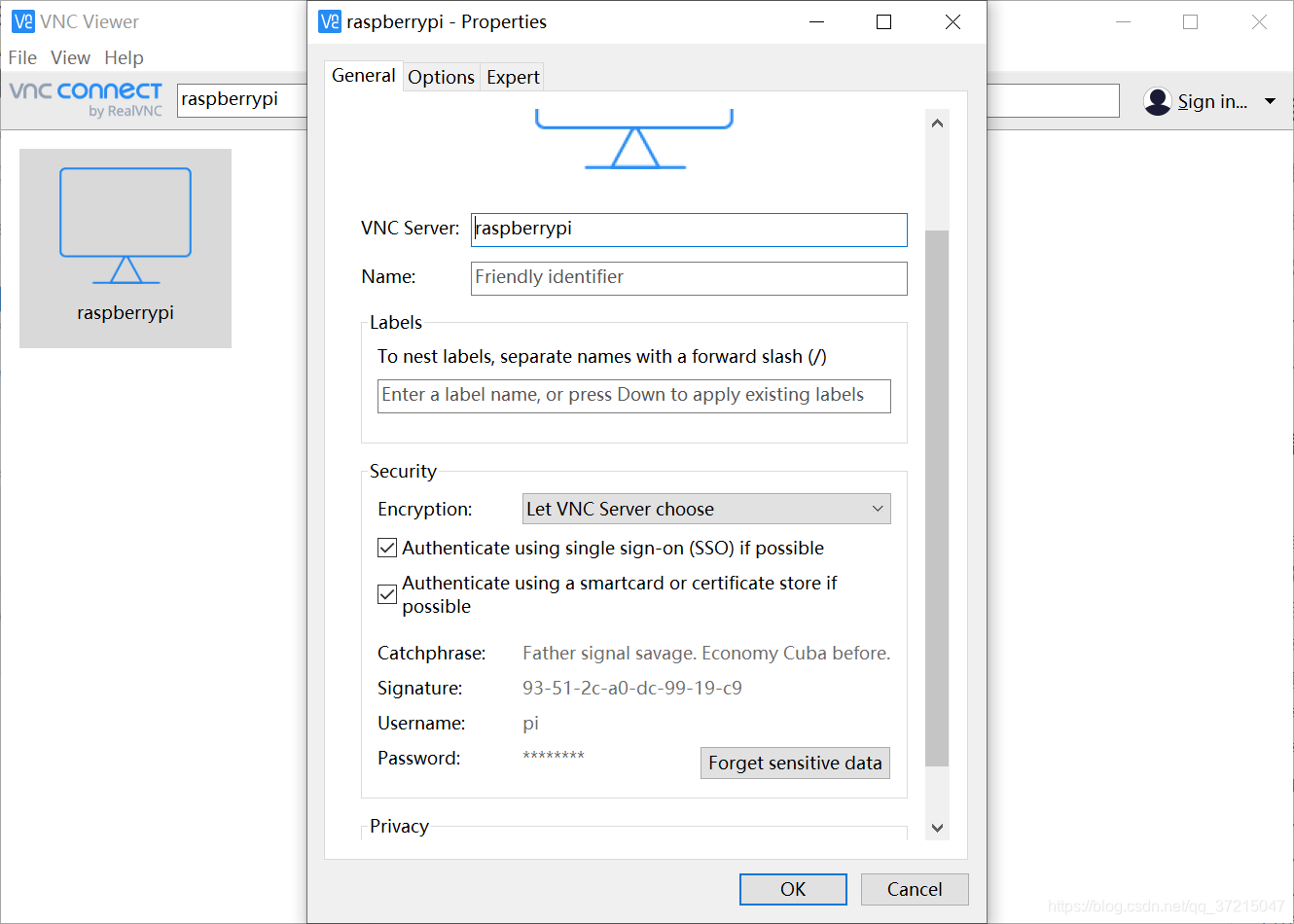Close the VNC Viewer main window
This screenshot has height=924, width=1294.
pyautogui.click(x=1259, y=21)
